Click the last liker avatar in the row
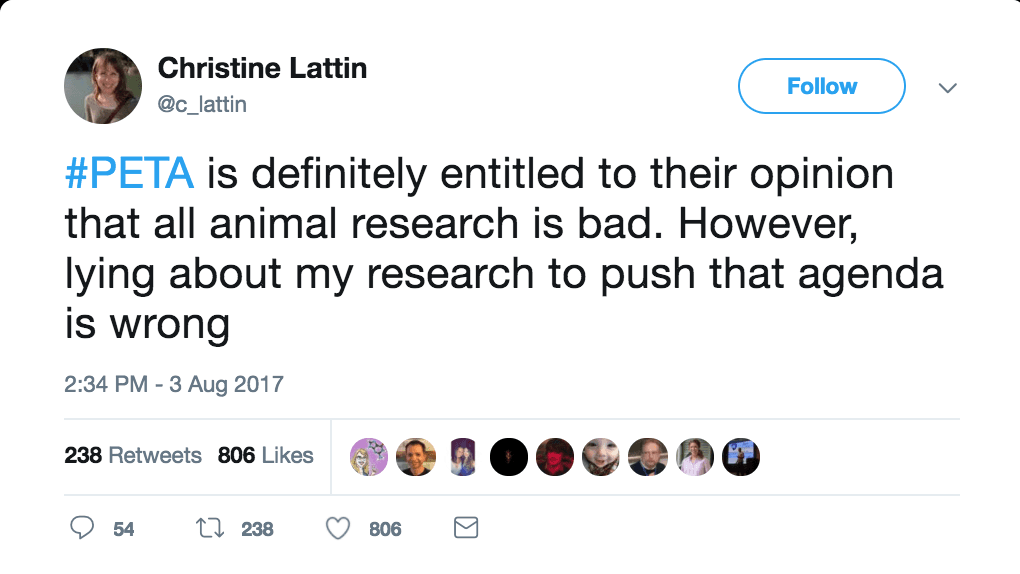1020x574 pixels. point(741,457)
